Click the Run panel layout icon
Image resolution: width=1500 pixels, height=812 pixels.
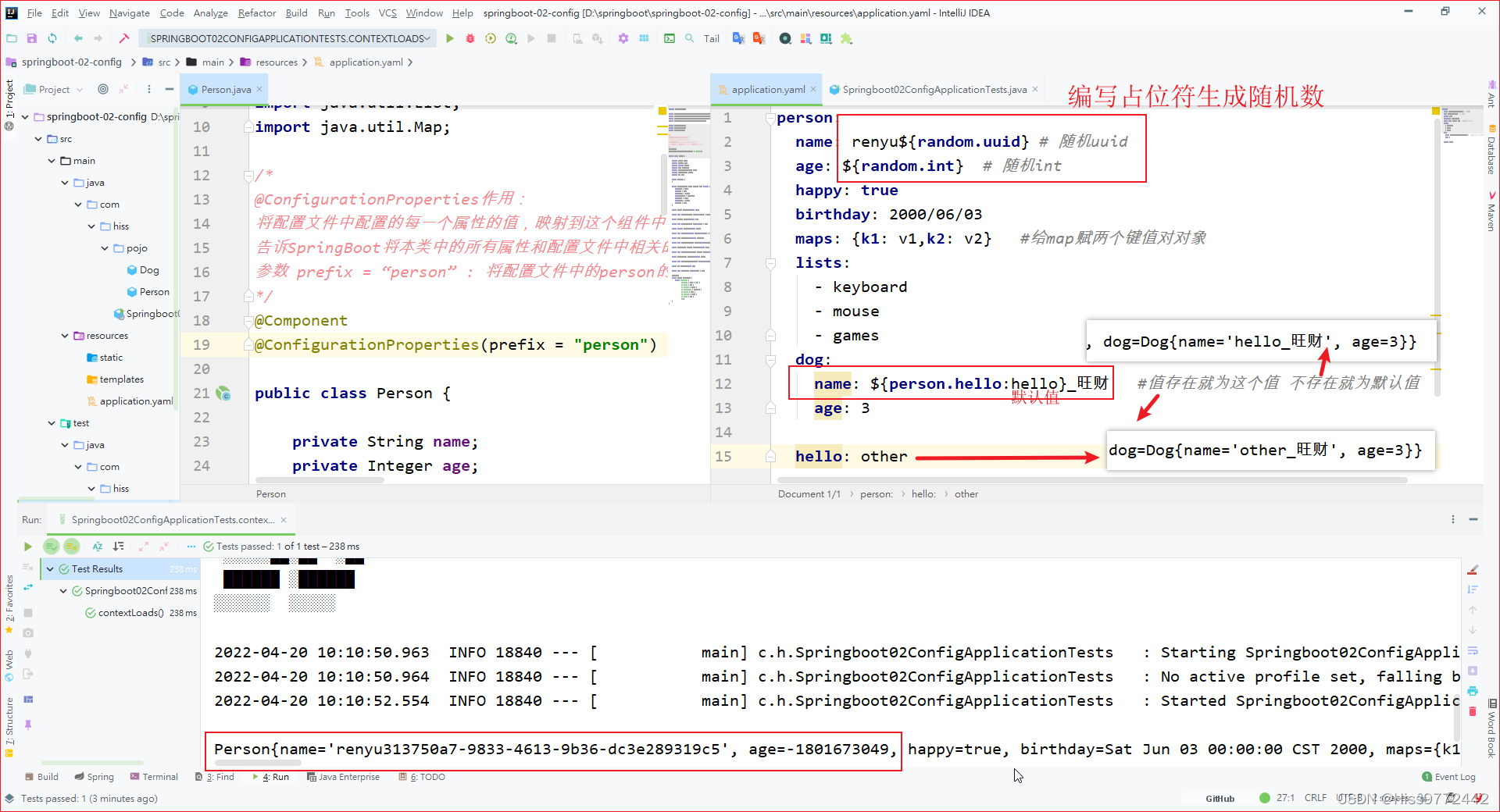click(28, 700)
